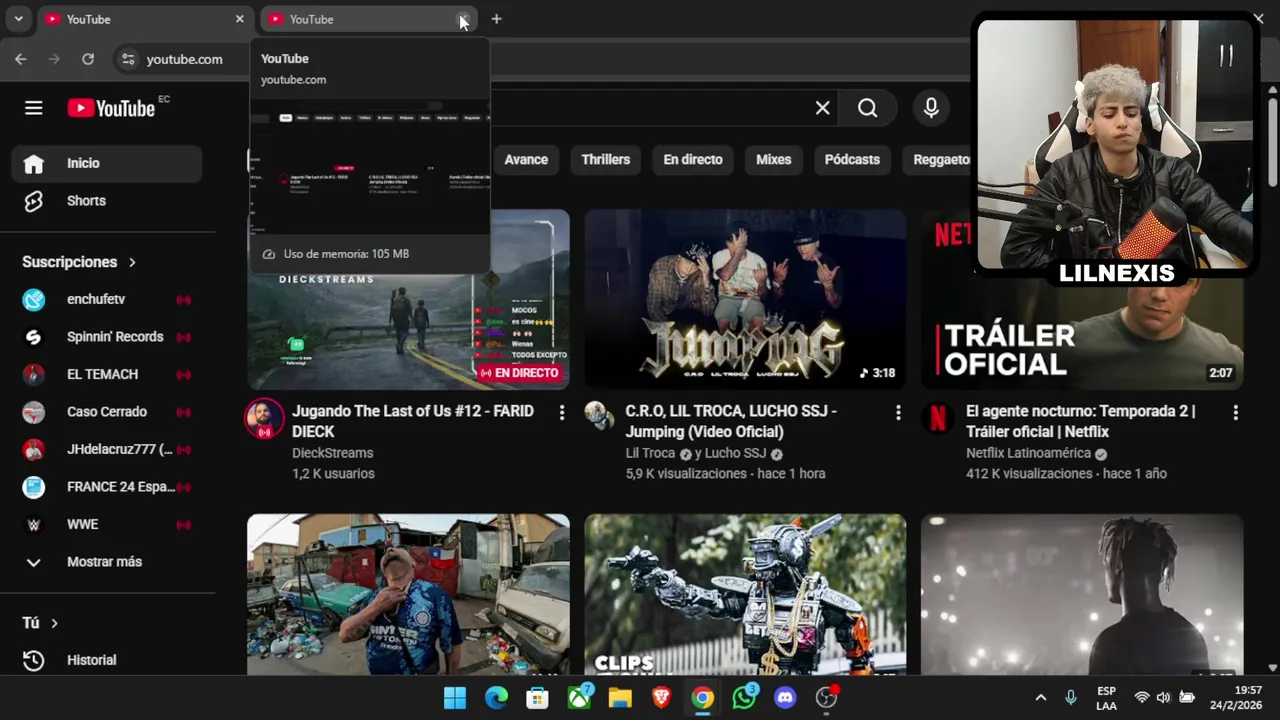Clear the search box with the X
1280x720 pixels.
coord(822,108)
